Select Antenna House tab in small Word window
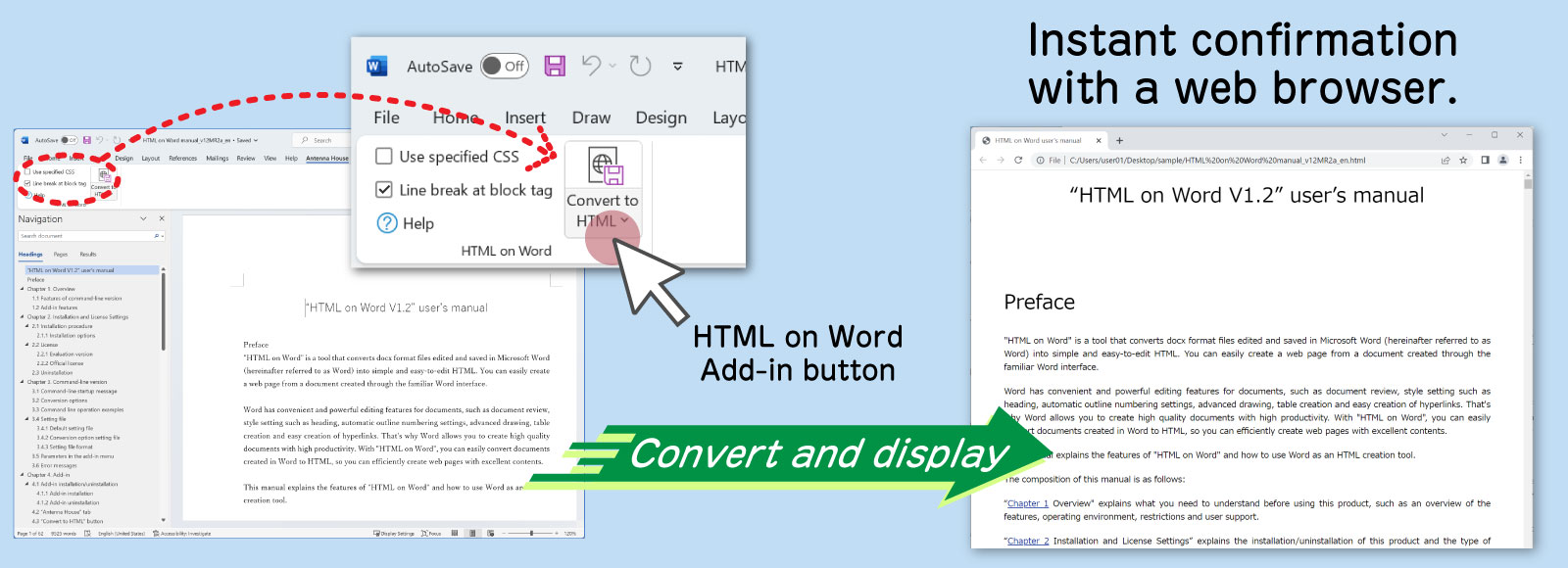The width and height of the screenshot is (1568, 568). click(x=326, y=158)
